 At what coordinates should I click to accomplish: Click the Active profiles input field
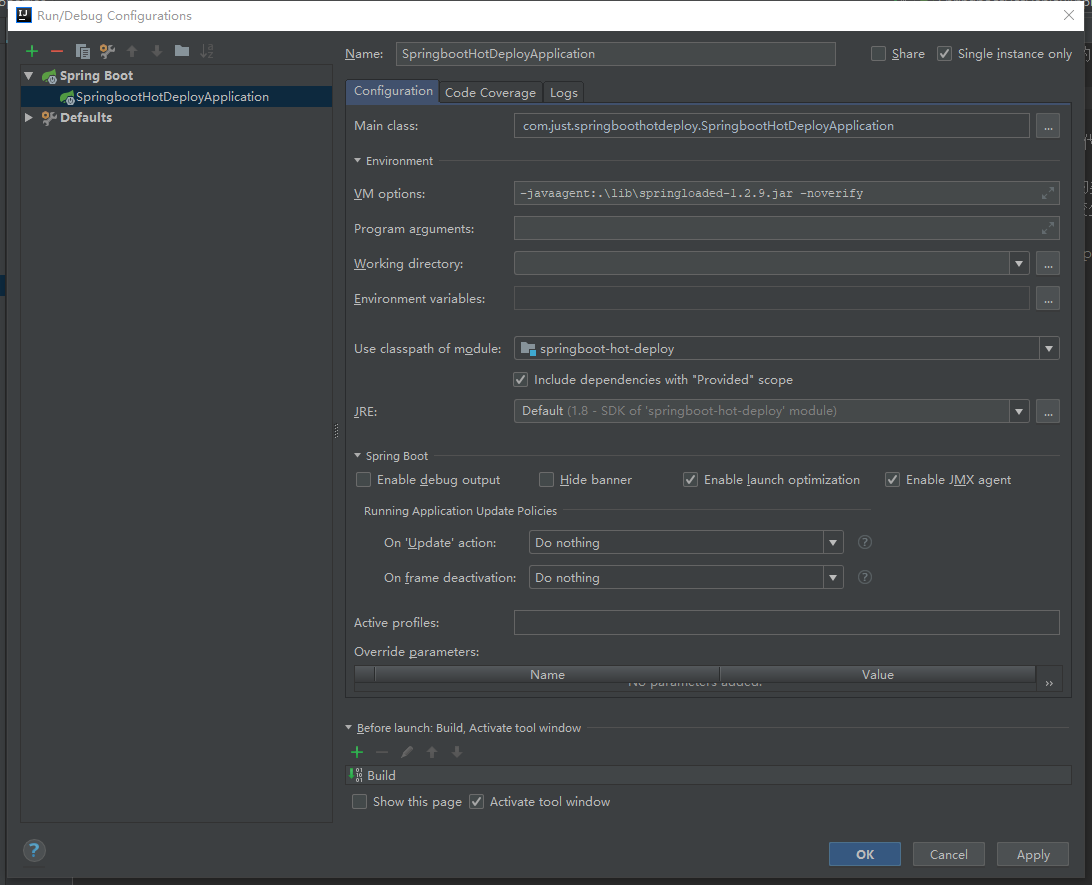click(787, 622)
